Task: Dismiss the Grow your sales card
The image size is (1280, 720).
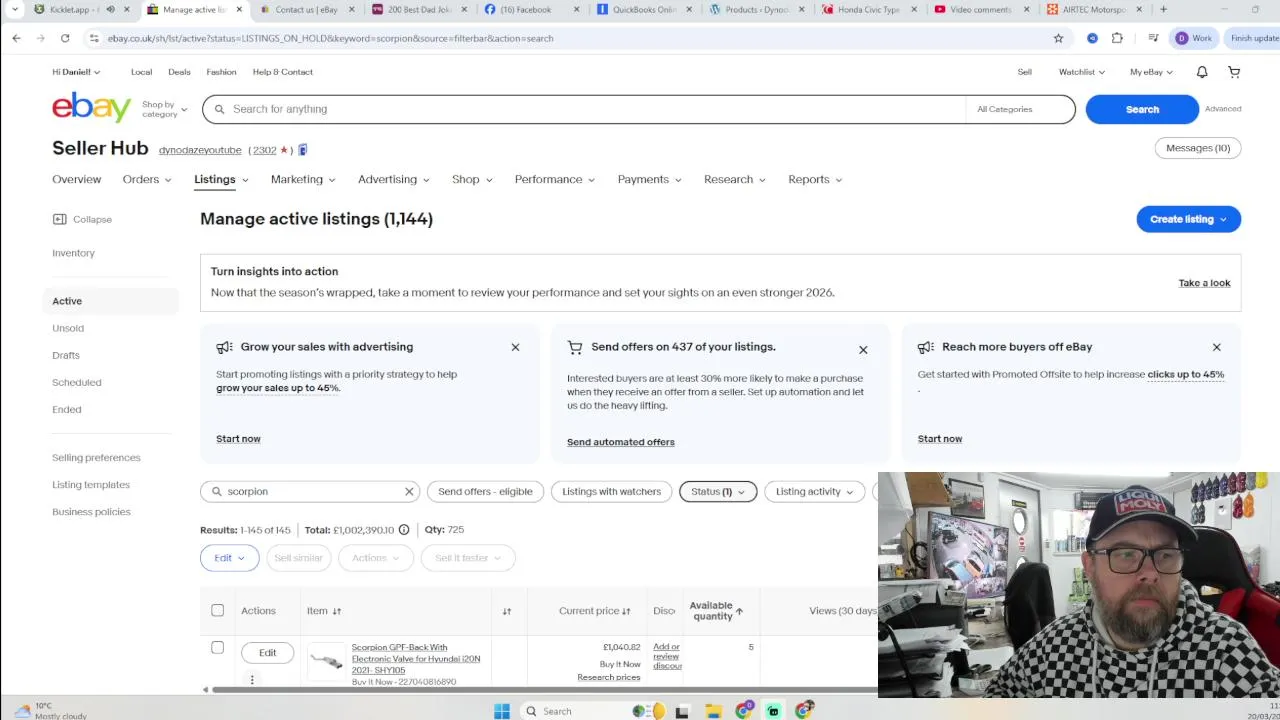Action: (515, 347)
